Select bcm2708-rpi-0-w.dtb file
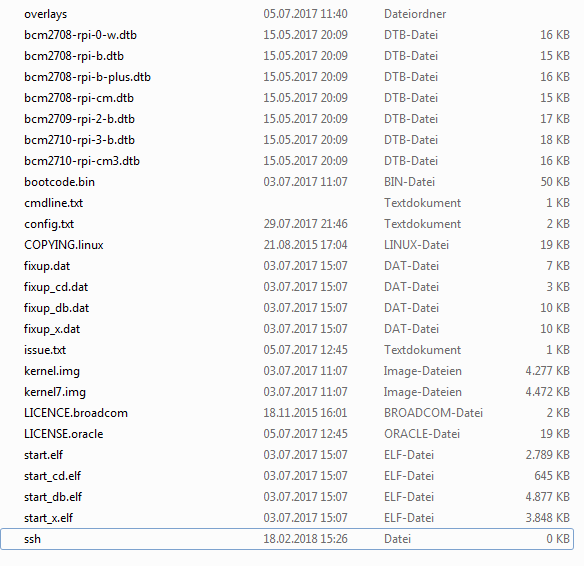584x566 pixels. click(x=80, y=35)
